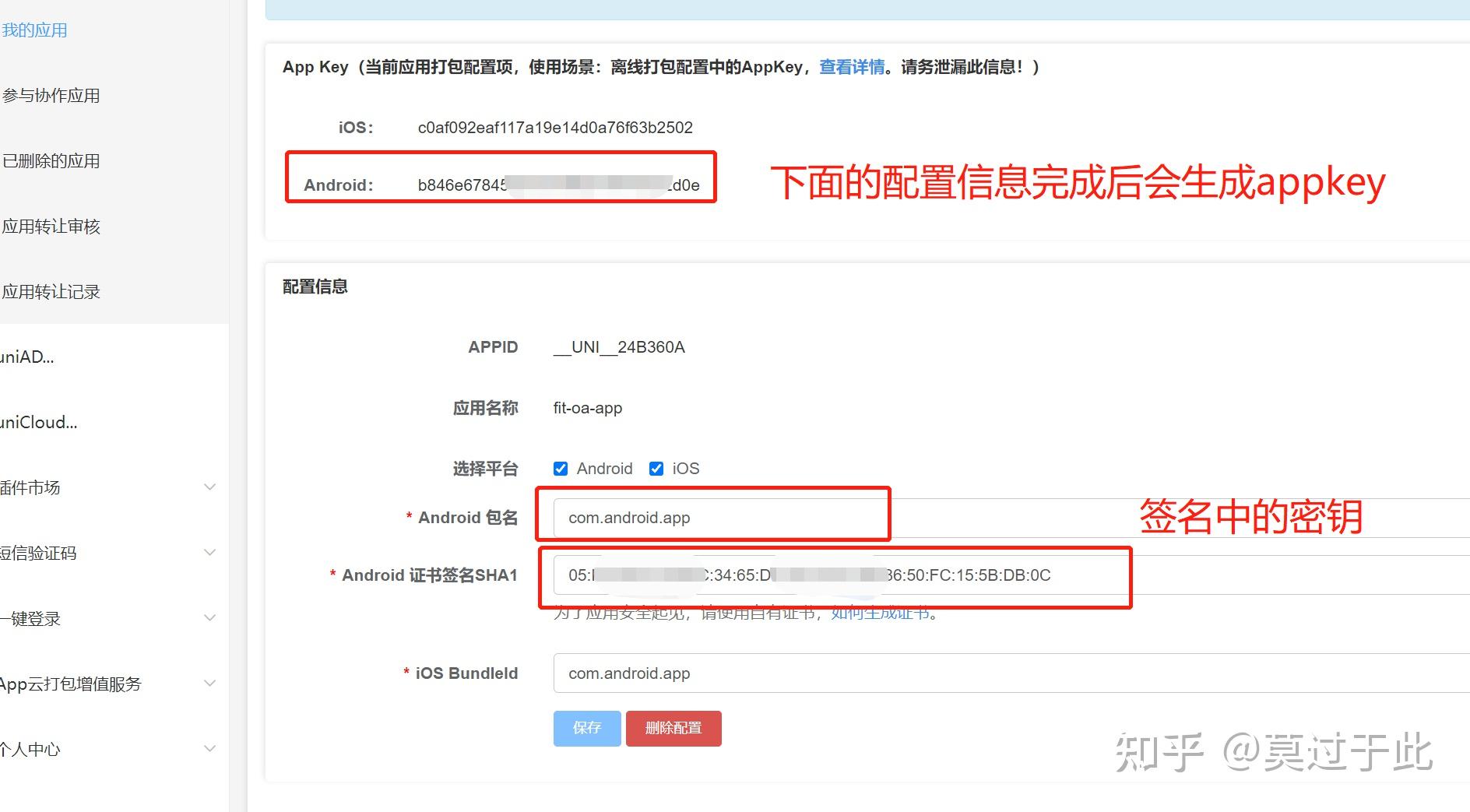Viewport: 1470px width, 812px height.
Task: Uncheck the Android platform checkbox
Action: (x=561, y=468)
